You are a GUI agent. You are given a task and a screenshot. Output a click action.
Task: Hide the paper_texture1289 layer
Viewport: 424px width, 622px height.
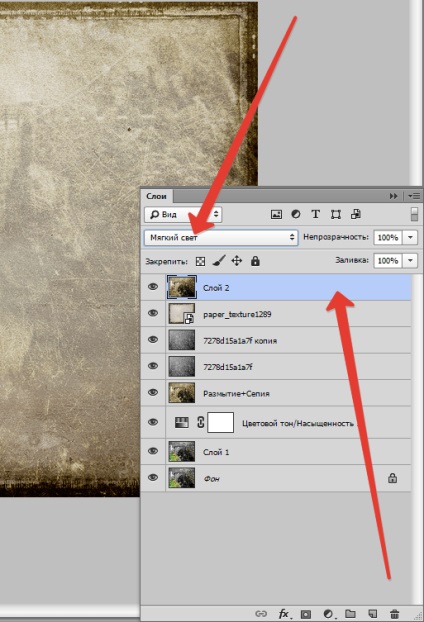153,313
